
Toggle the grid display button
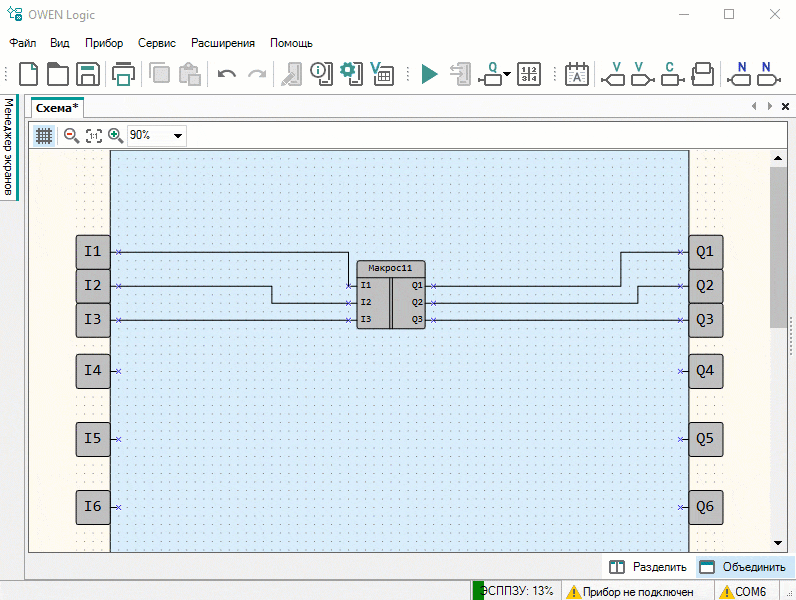pos(44,135)
